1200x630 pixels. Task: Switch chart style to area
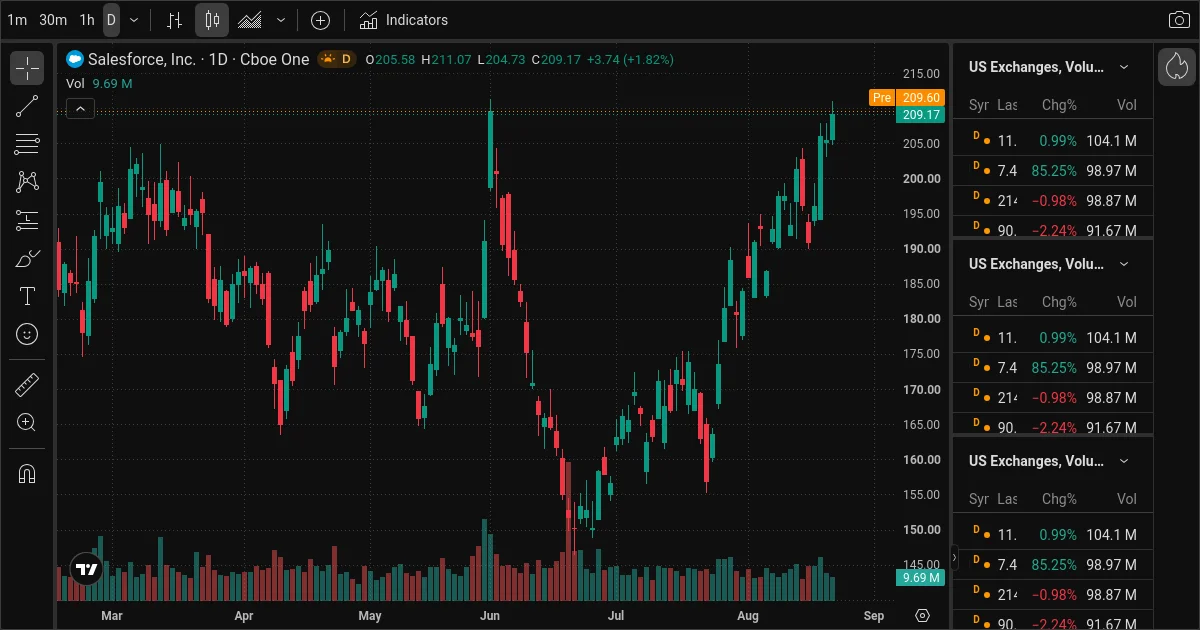(x=250, y=20)
